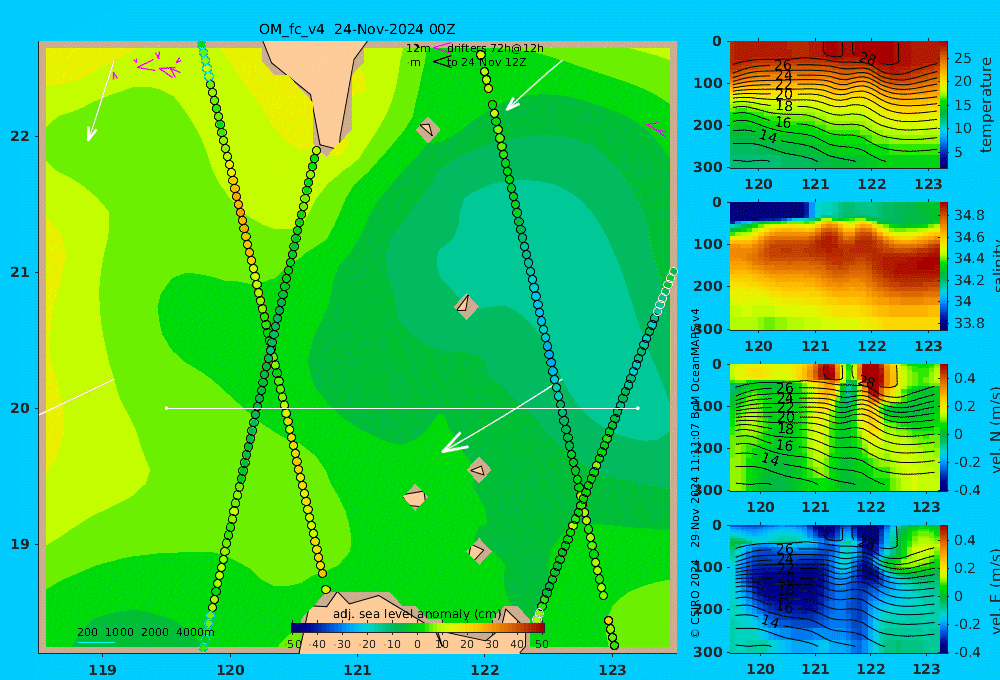Click the 28 contour label in temperature panel
Screen dimensions: 1000x680
coord(867,59)
